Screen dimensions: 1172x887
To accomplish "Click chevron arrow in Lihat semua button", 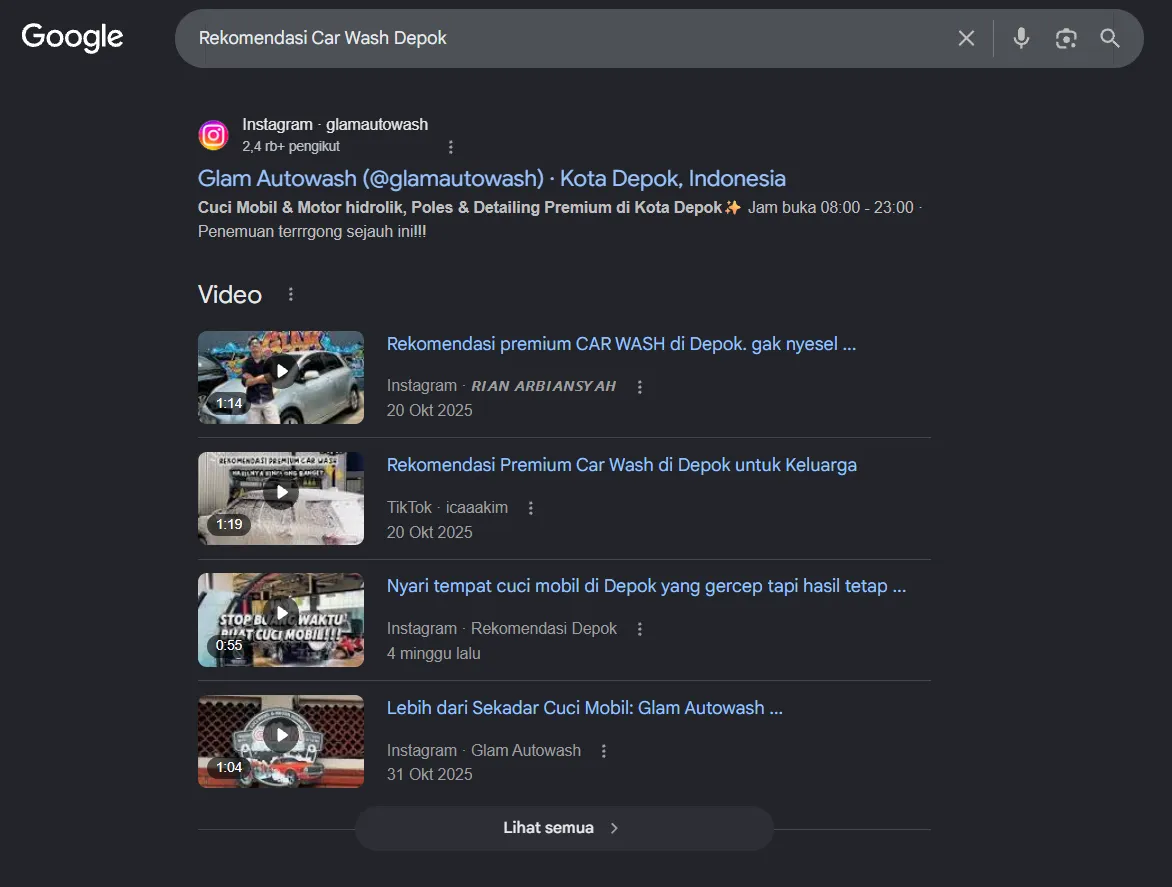I will [614, 828].
